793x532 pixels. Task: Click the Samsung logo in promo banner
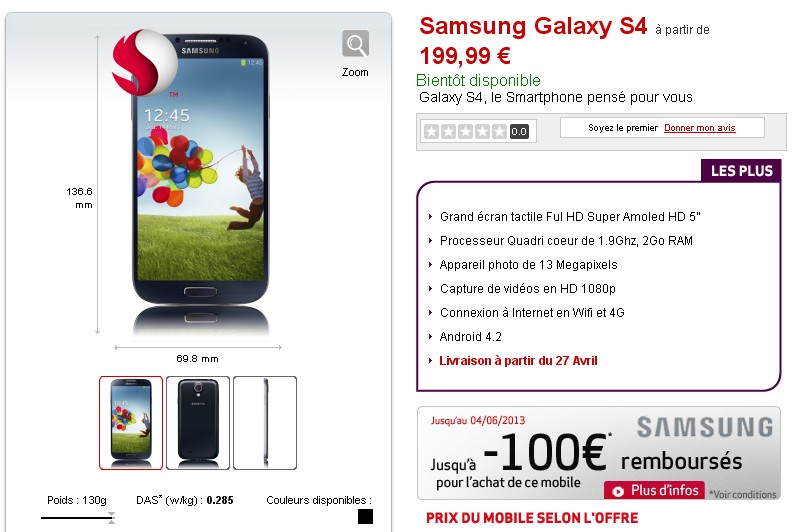705,427
